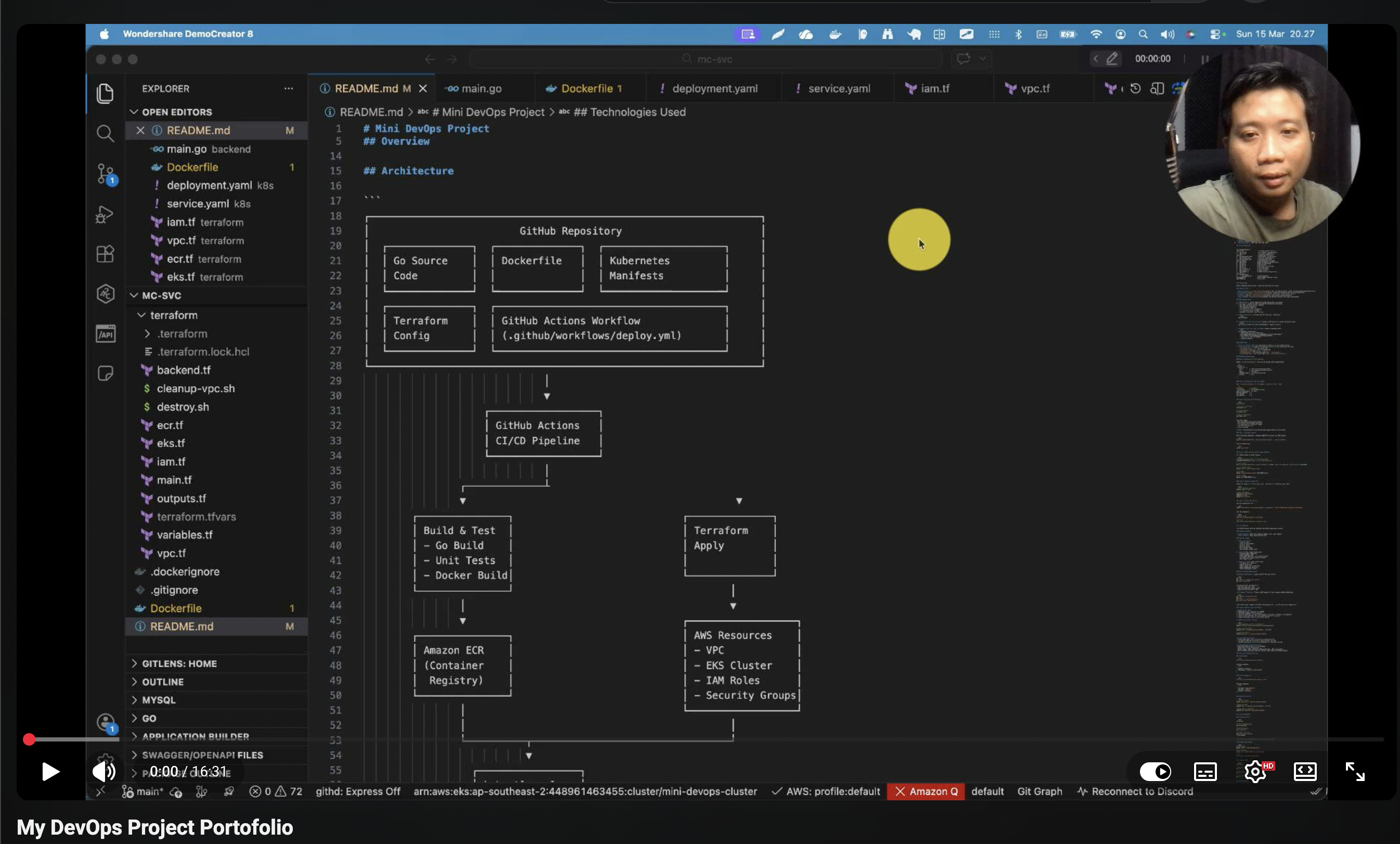Screen dimensions: 1400x844
Task: Click the DemoCreator pen annotate icon
Action: [1112, 59]
